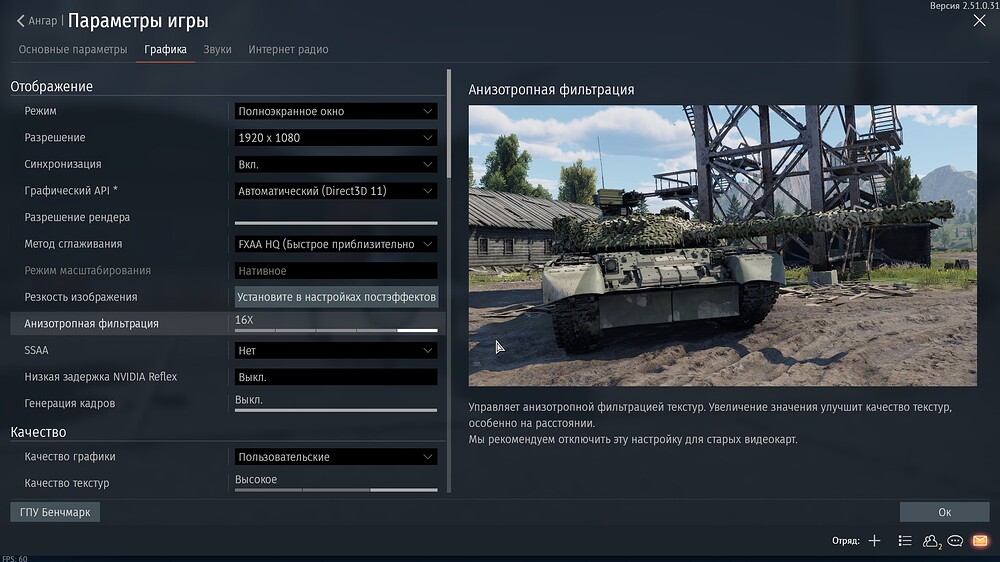Image resolution: width=1000 pixels, height=562 pixels.
Task: Adjust the Анизотропная фильтрация slider
Action: point(335,329)
